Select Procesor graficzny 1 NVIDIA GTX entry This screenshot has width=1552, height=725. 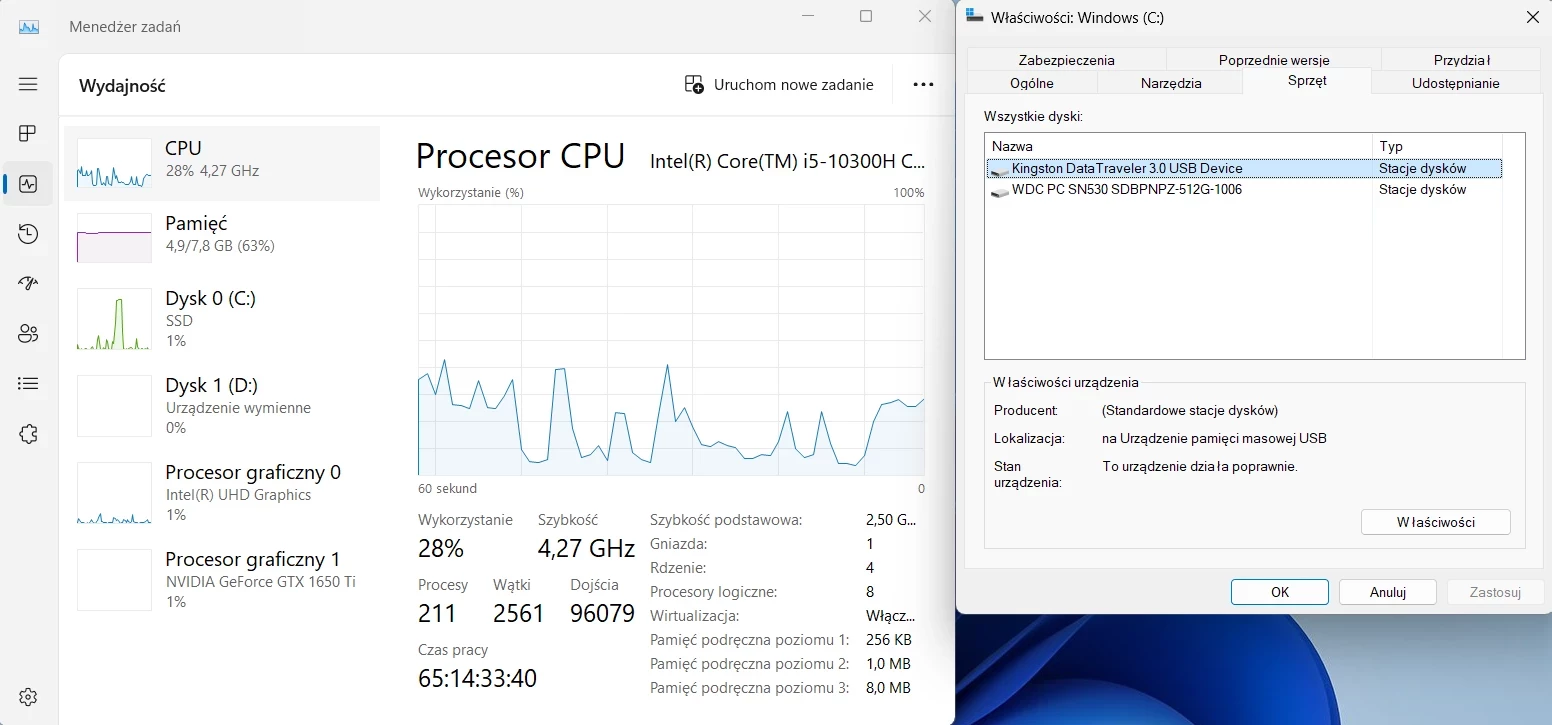pyautogui.click(x=222, y=580)
